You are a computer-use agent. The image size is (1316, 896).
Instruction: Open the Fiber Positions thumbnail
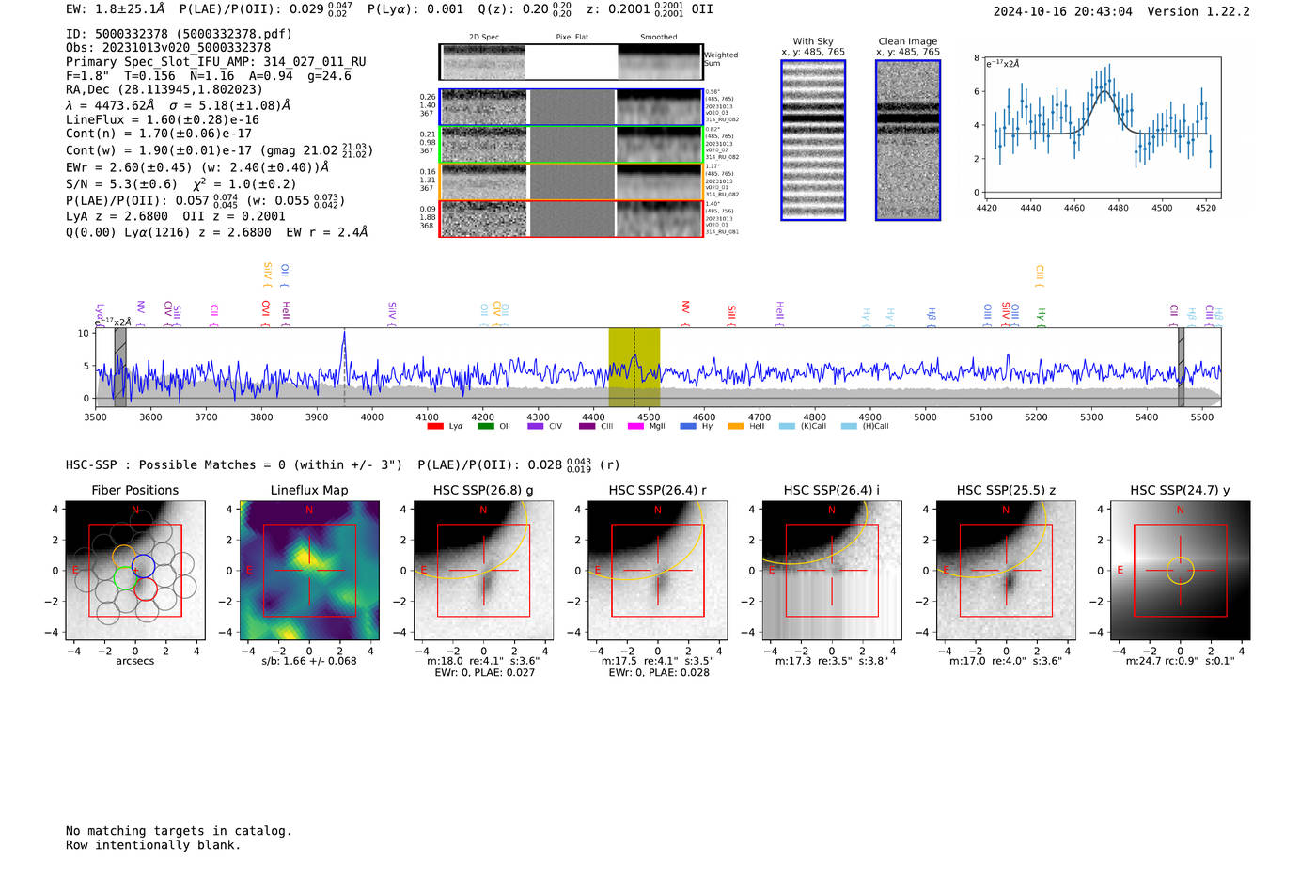[x=135, y=571]
